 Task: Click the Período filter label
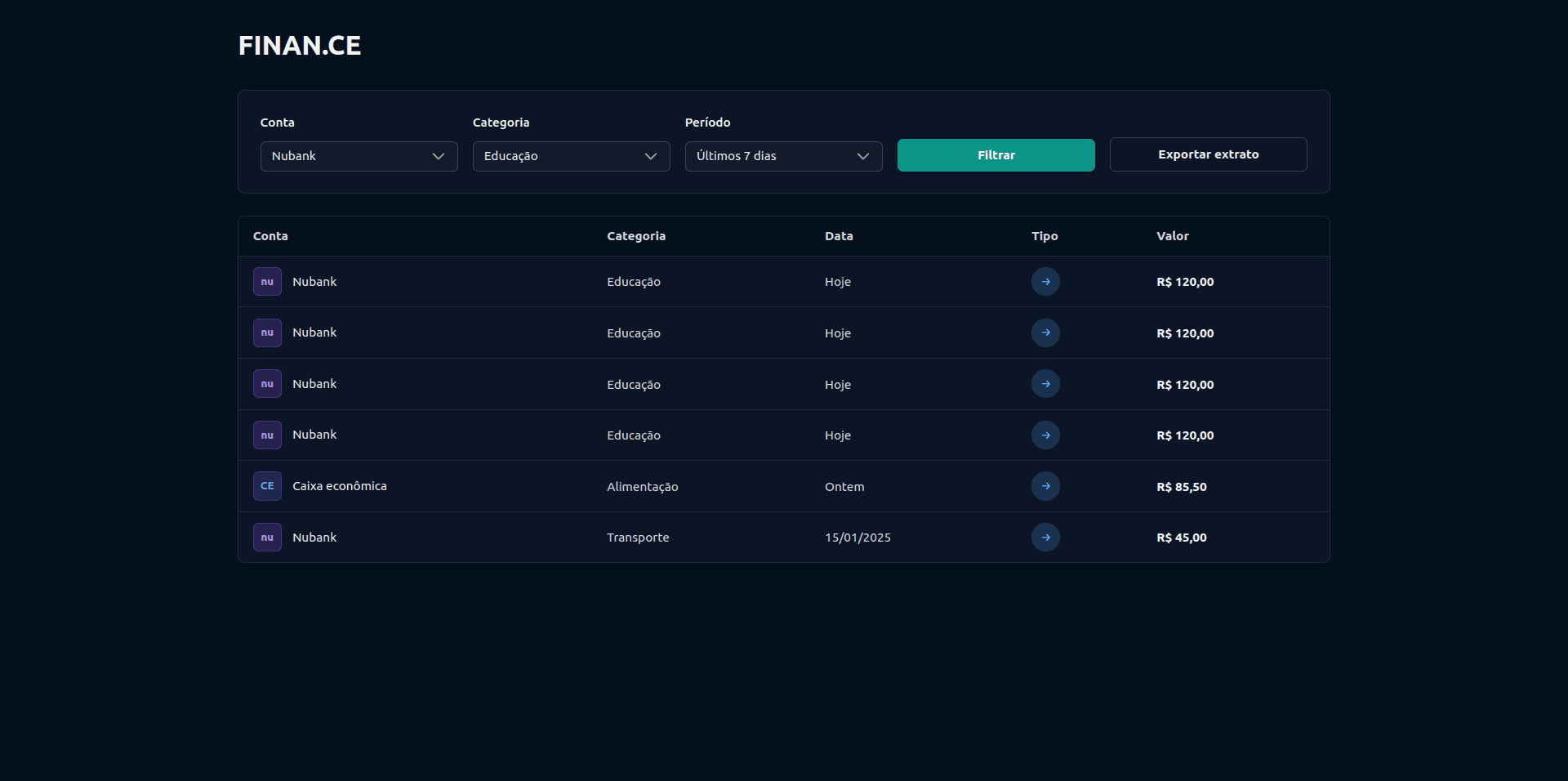tap(708, 123)
